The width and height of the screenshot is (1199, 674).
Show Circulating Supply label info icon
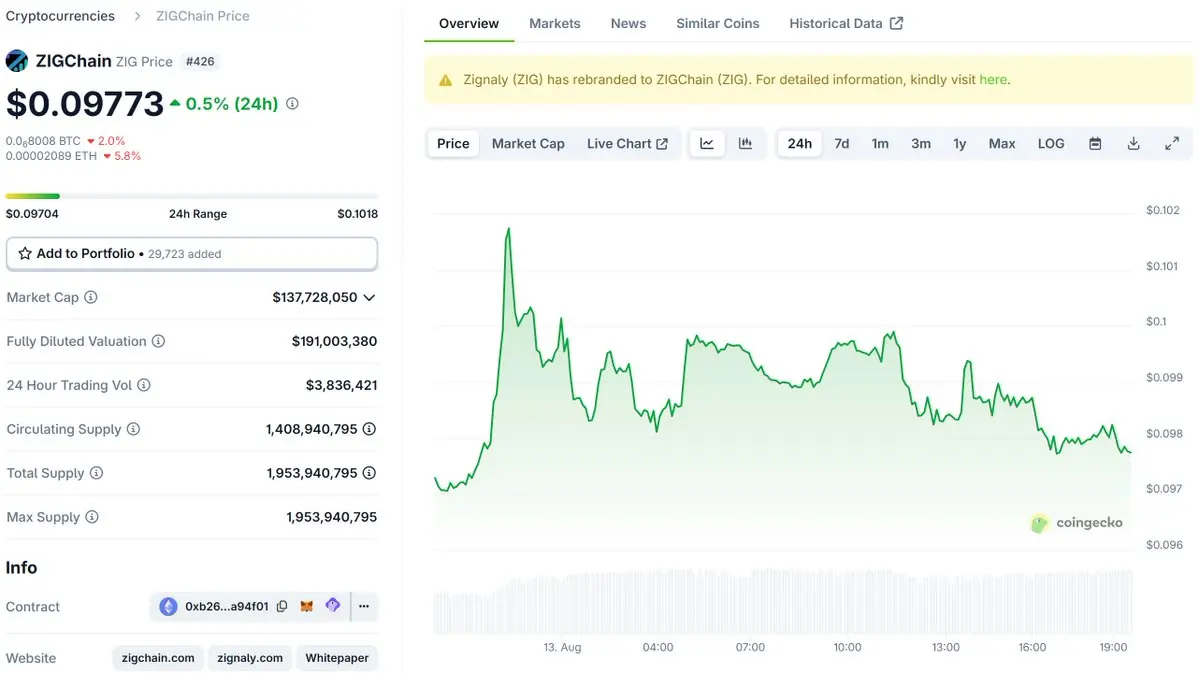click(x=133, y=429)
